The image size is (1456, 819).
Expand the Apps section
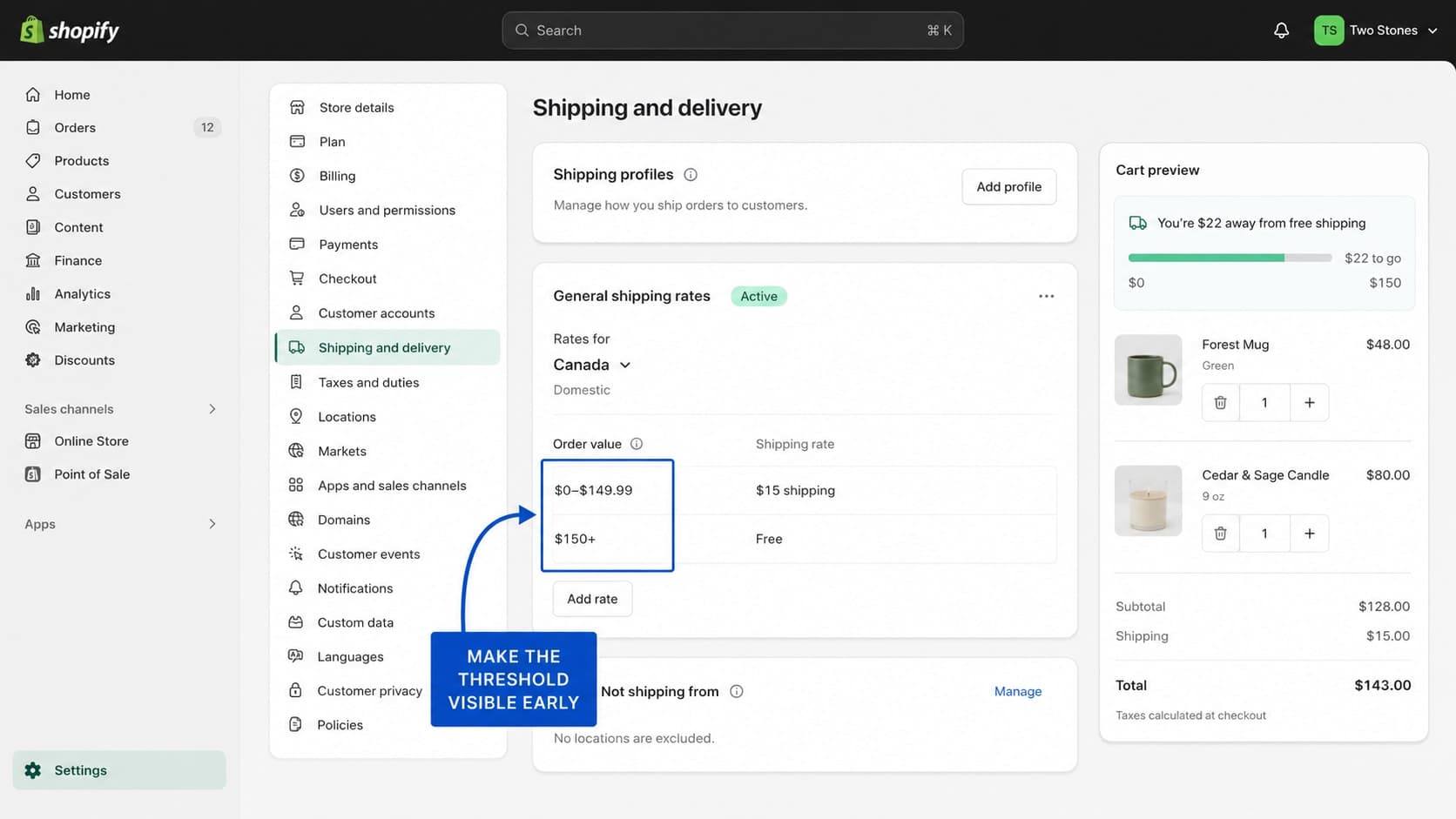tap(119, 524)
